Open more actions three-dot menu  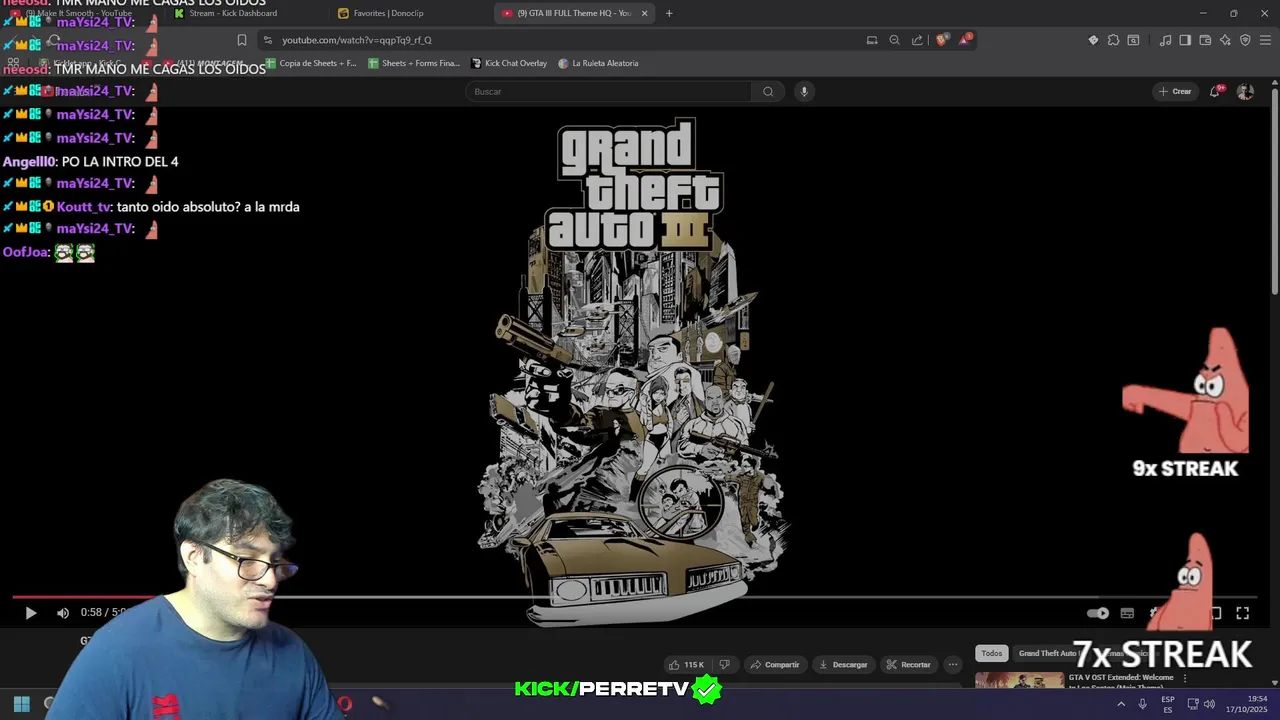953,664
